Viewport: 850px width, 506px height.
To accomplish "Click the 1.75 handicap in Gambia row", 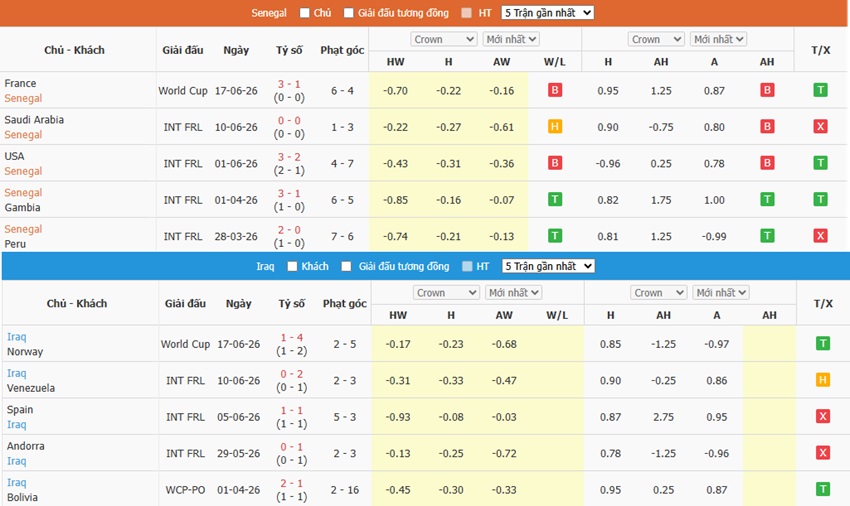I will pos(661,200).
